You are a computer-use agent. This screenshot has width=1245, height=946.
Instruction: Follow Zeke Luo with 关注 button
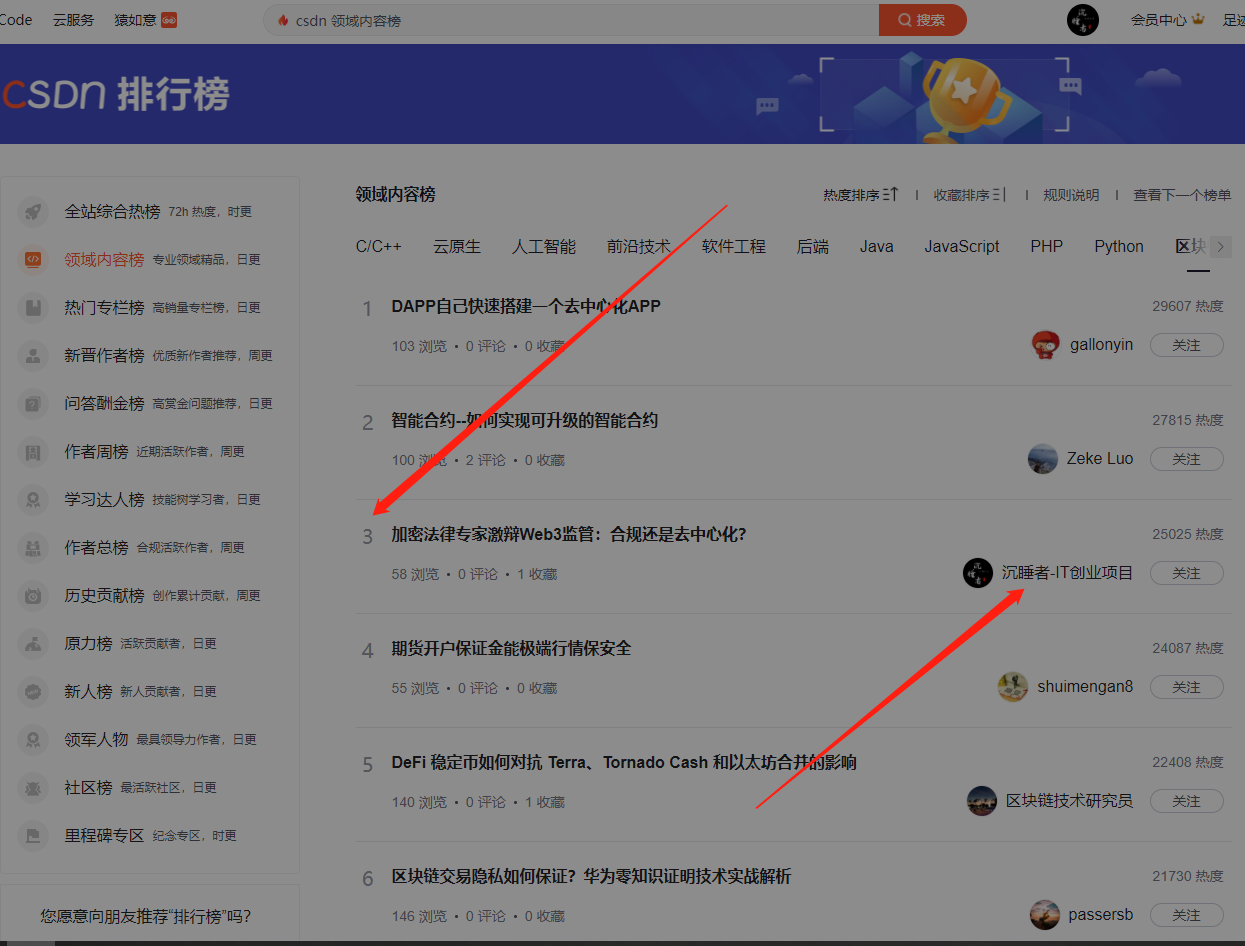pos(1187,459)
